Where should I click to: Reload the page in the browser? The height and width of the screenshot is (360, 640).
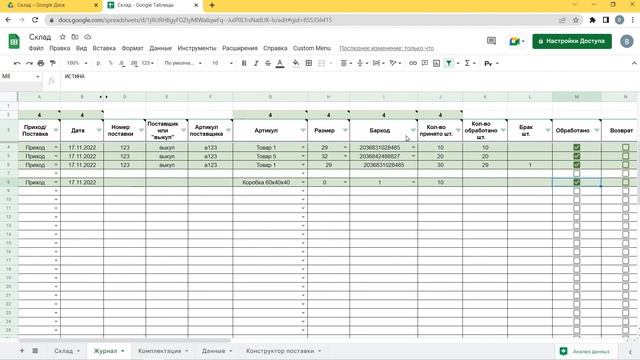coord(35,20)
